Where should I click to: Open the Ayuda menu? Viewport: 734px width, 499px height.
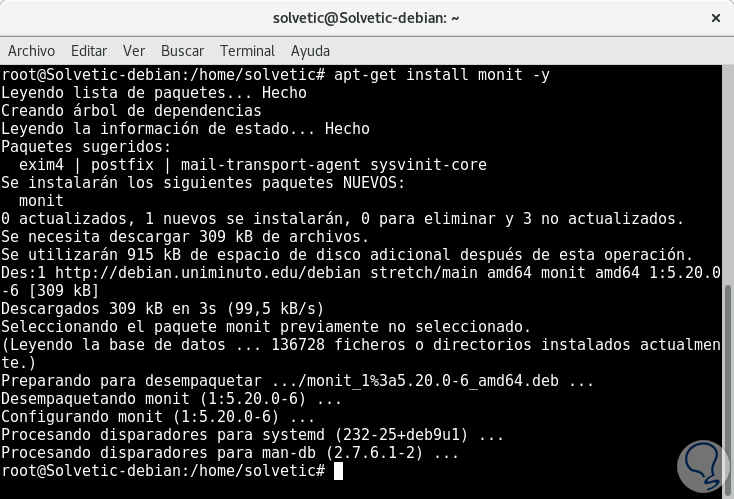[310, 51]
